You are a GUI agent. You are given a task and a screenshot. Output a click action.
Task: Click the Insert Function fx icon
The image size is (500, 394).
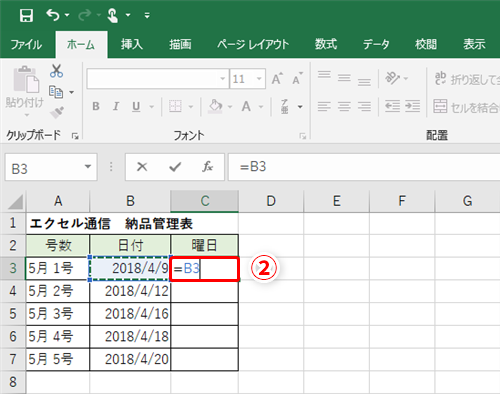pyautogui.click(x=207, y=167)
